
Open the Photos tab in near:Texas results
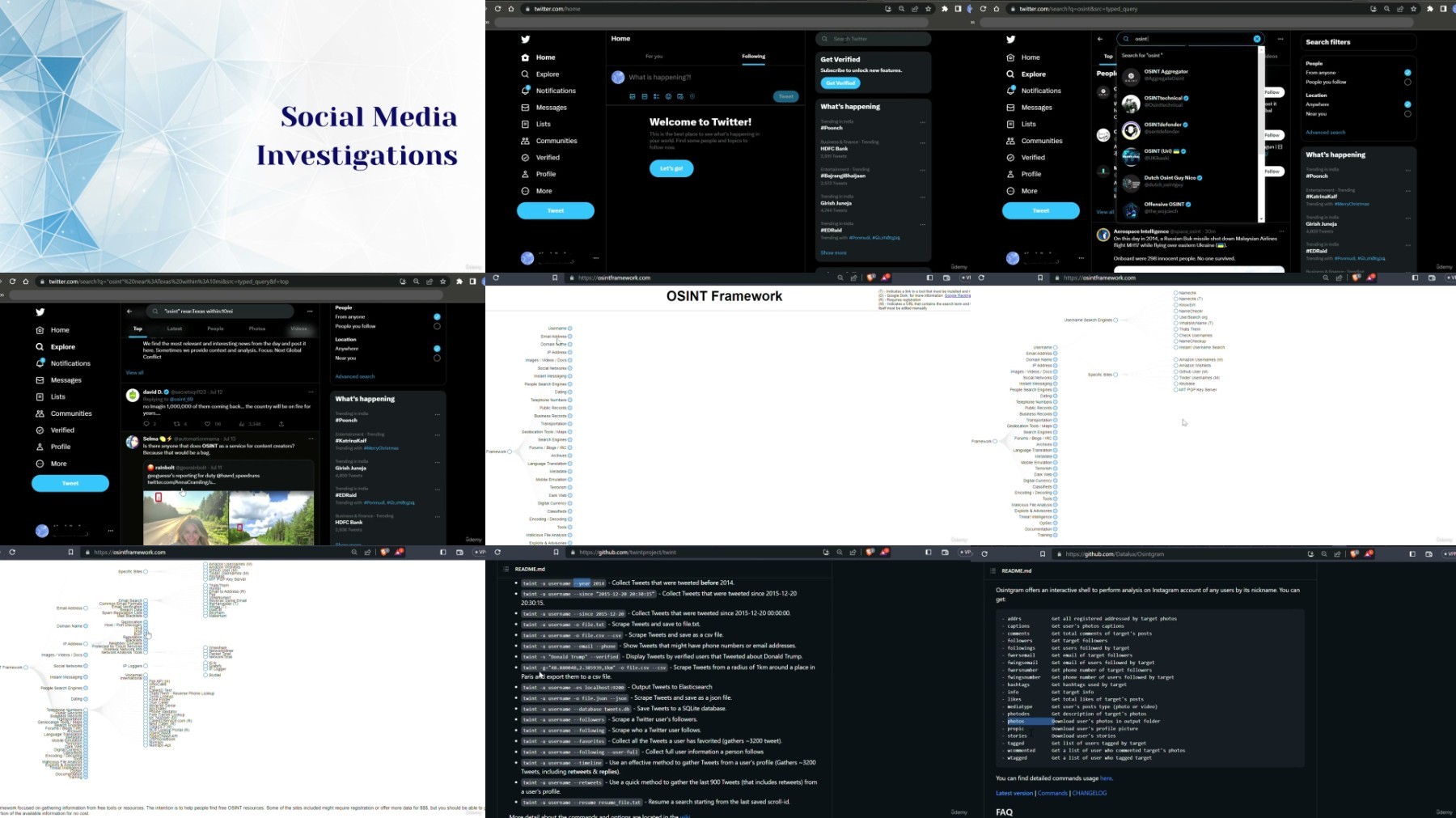click(257, 329)
